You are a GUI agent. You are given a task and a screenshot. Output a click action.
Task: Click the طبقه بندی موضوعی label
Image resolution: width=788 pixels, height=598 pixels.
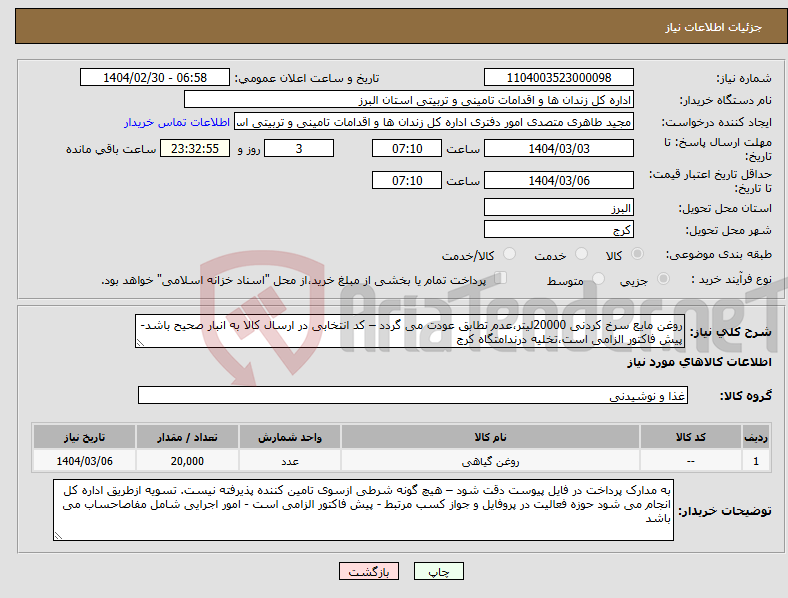coord(719,254)
